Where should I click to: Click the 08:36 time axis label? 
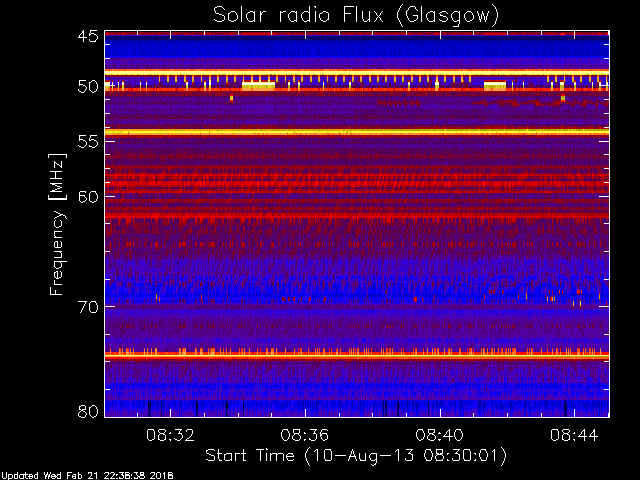click(x=304, y=435)
